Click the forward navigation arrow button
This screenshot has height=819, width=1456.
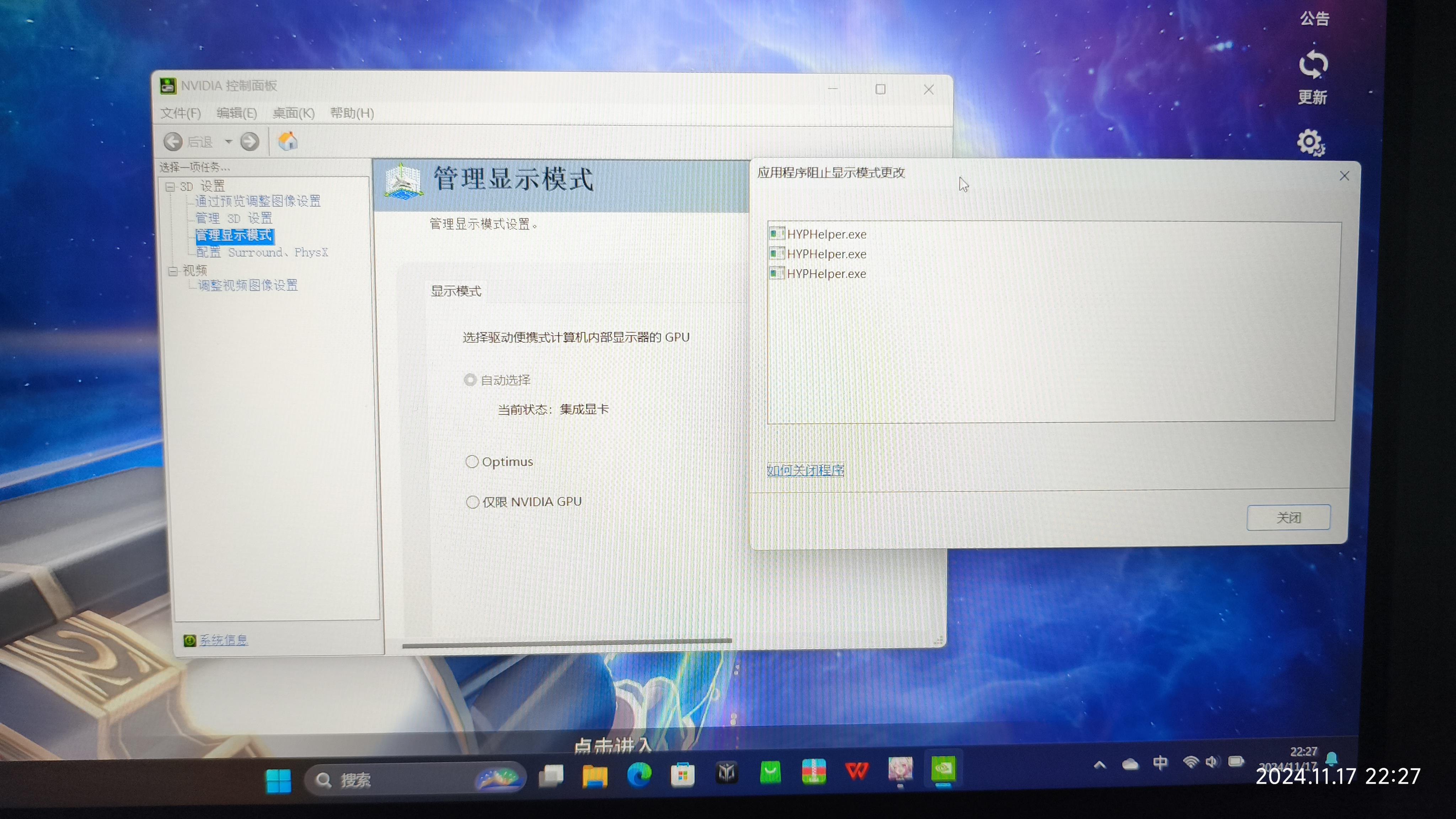pos(250,141)
